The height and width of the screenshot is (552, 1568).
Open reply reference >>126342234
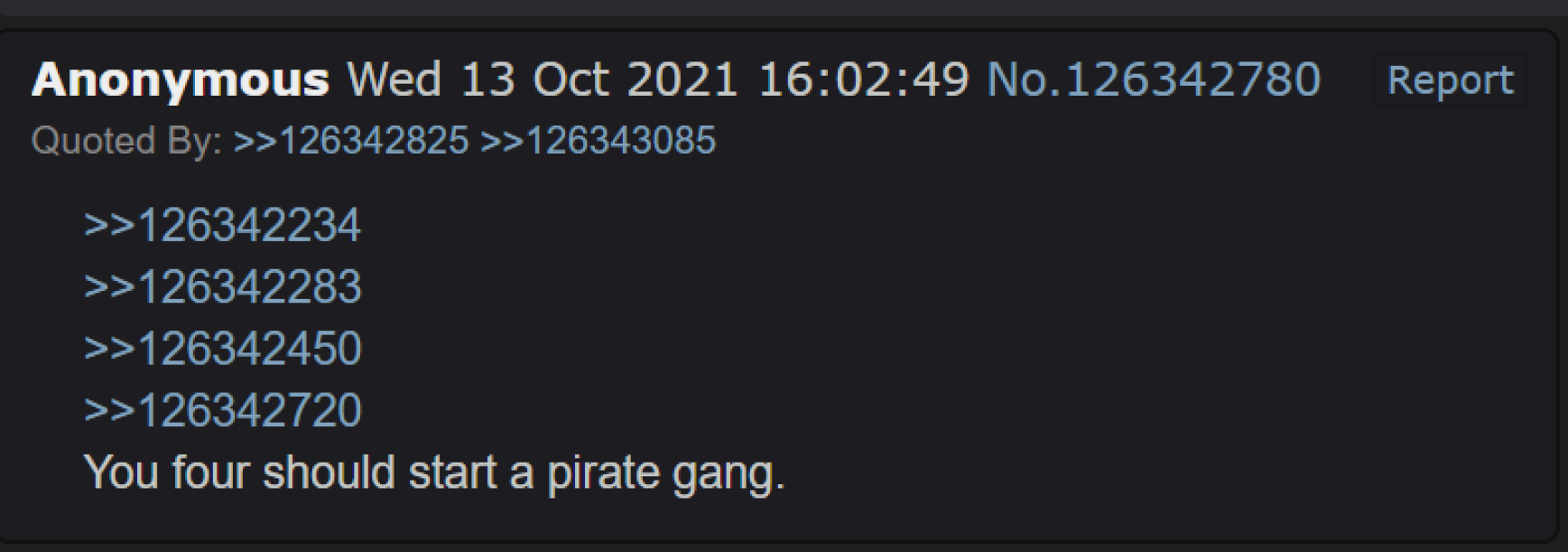click(x=222, y=225)
